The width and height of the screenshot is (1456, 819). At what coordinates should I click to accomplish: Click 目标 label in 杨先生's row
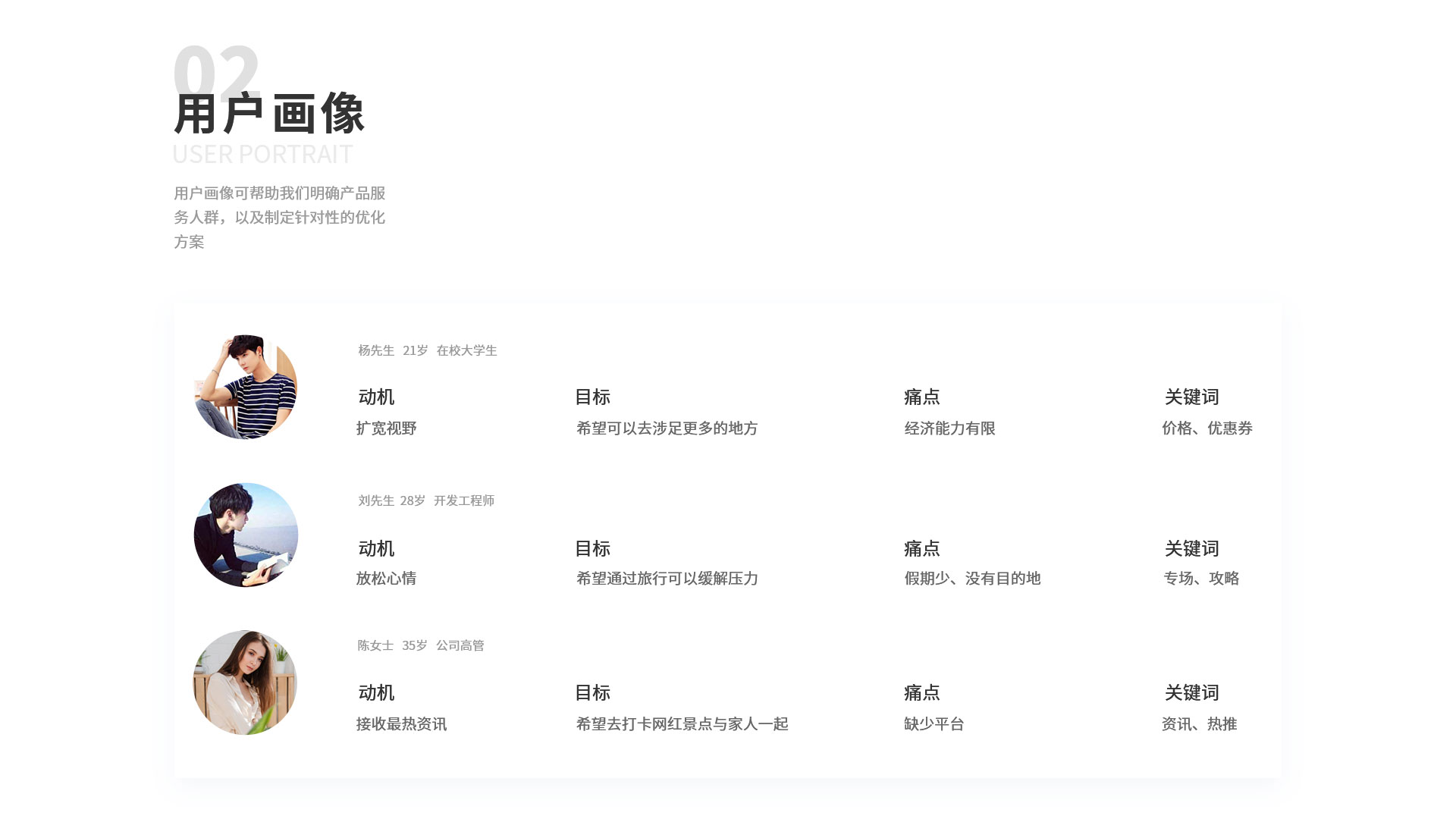[x=592, y=397]
